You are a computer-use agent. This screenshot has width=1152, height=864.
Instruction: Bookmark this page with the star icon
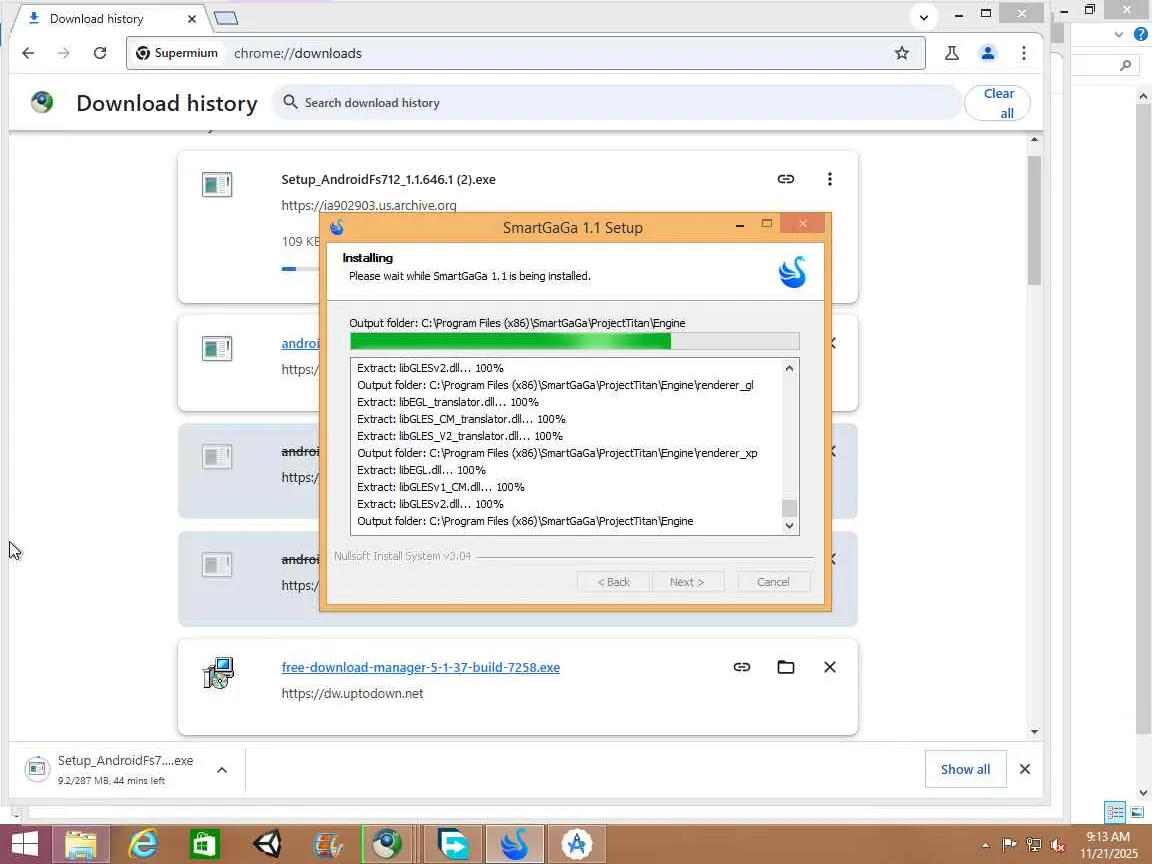(901, 53)
